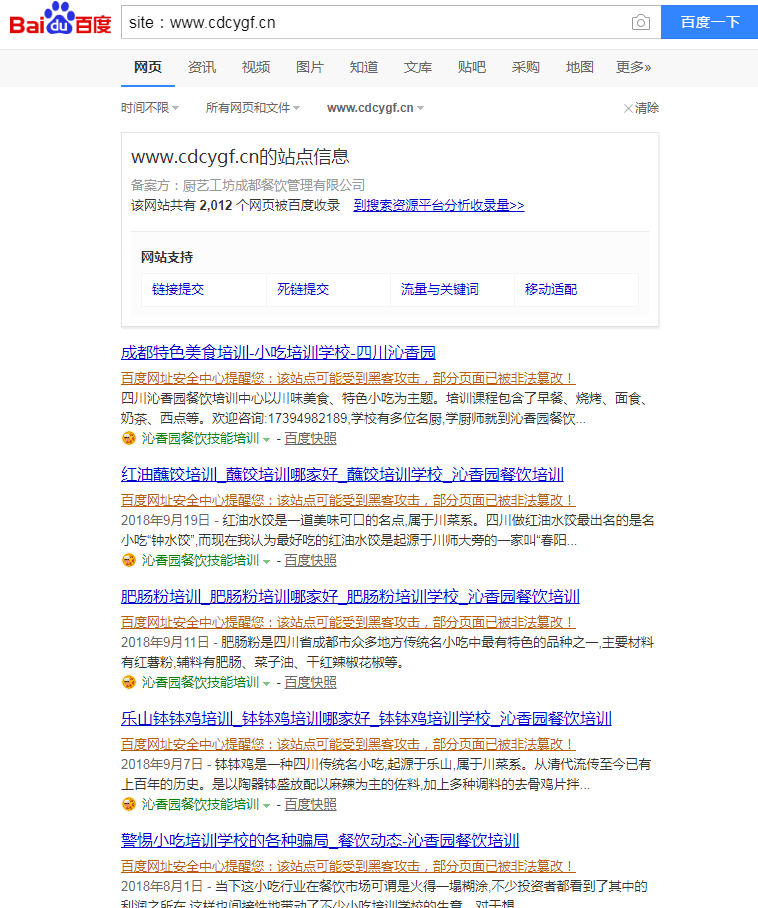Switch to the 资讯 tab

pyautogui.click(x=202, y=67)
